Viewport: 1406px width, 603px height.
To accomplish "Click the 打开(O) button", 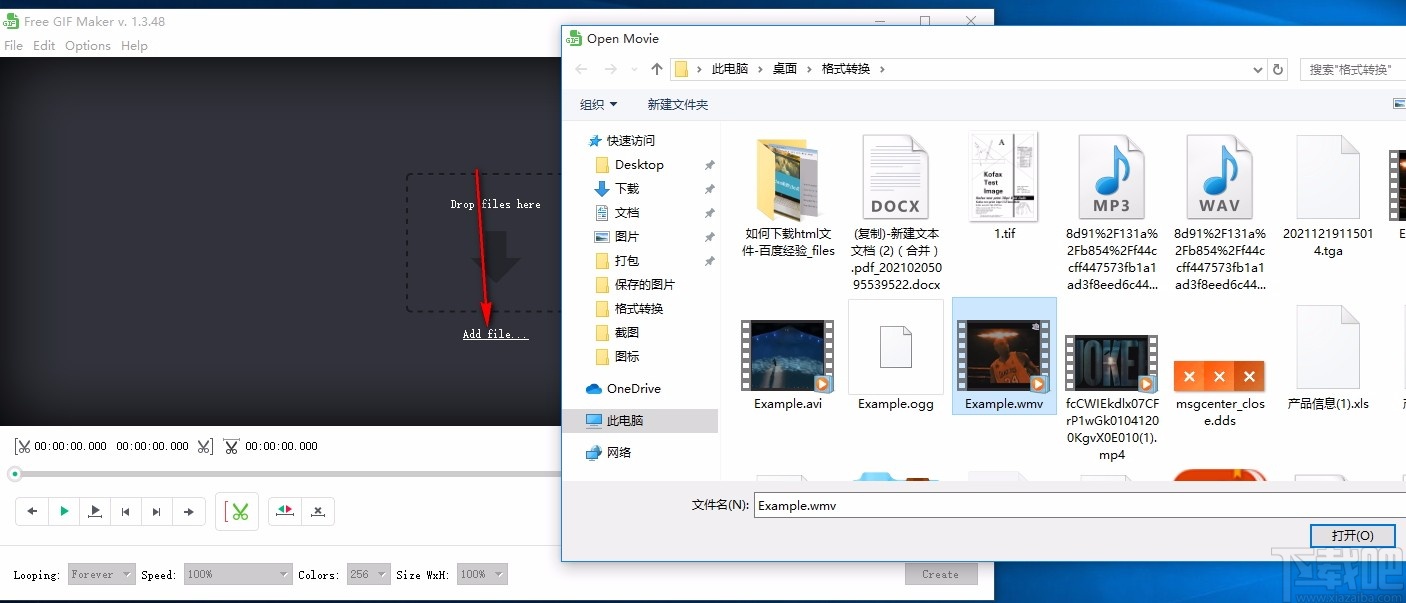I will tap(1352, 535).
